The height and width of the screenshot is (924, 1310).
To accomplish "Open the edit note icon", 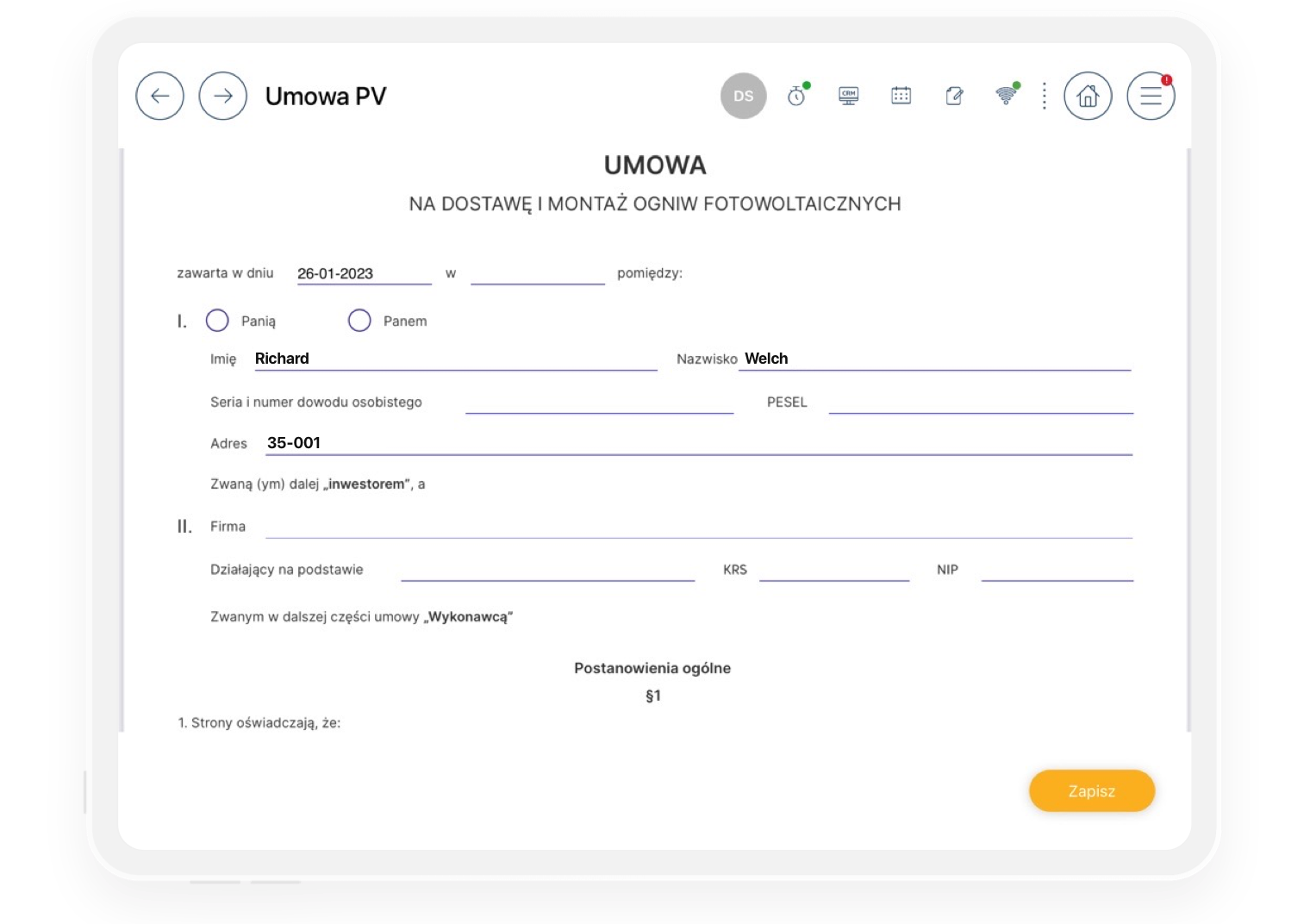I will click(x=954, y=96).
